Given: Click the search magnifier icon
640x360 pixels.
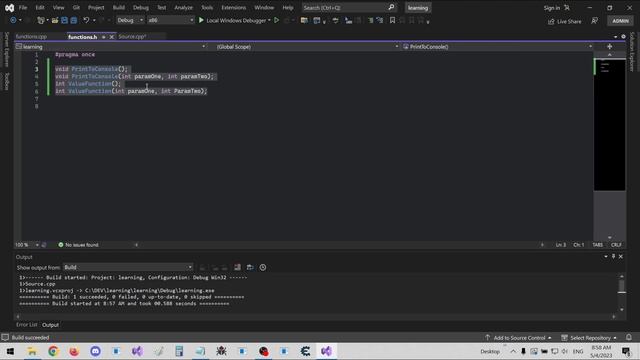Looking at the screenshot, I should click(x=391, y=7).
